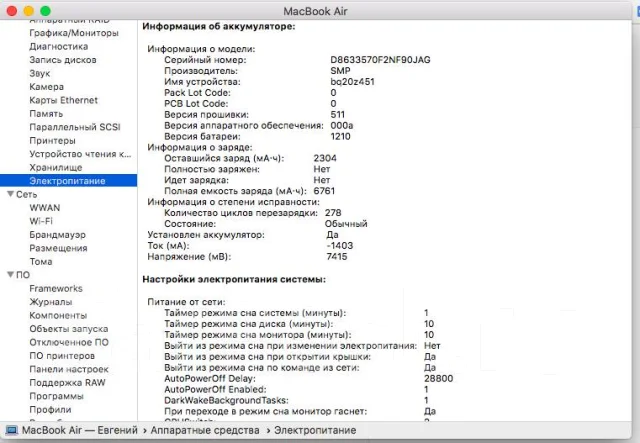The image size is (640, 443).
Task: Open Компоненты in the sidebar
Action: (x=58, y=316)
